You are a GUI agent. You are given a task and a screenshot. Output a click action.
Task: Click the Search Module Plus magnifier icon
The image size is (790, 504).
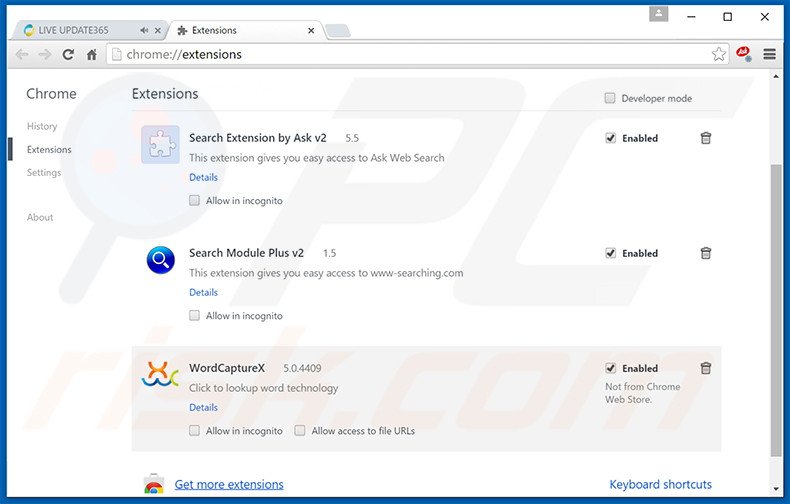[x=161, y=260]
